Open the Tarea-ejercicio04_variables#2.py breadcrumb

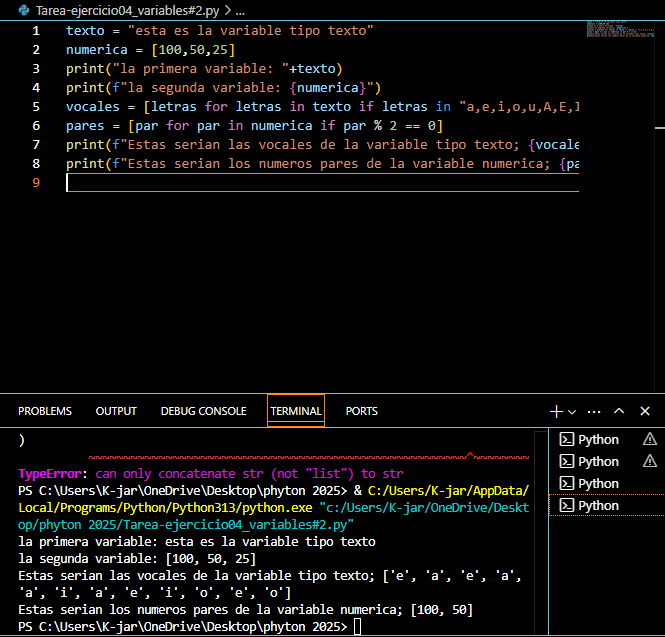click(x=127, y=11)
